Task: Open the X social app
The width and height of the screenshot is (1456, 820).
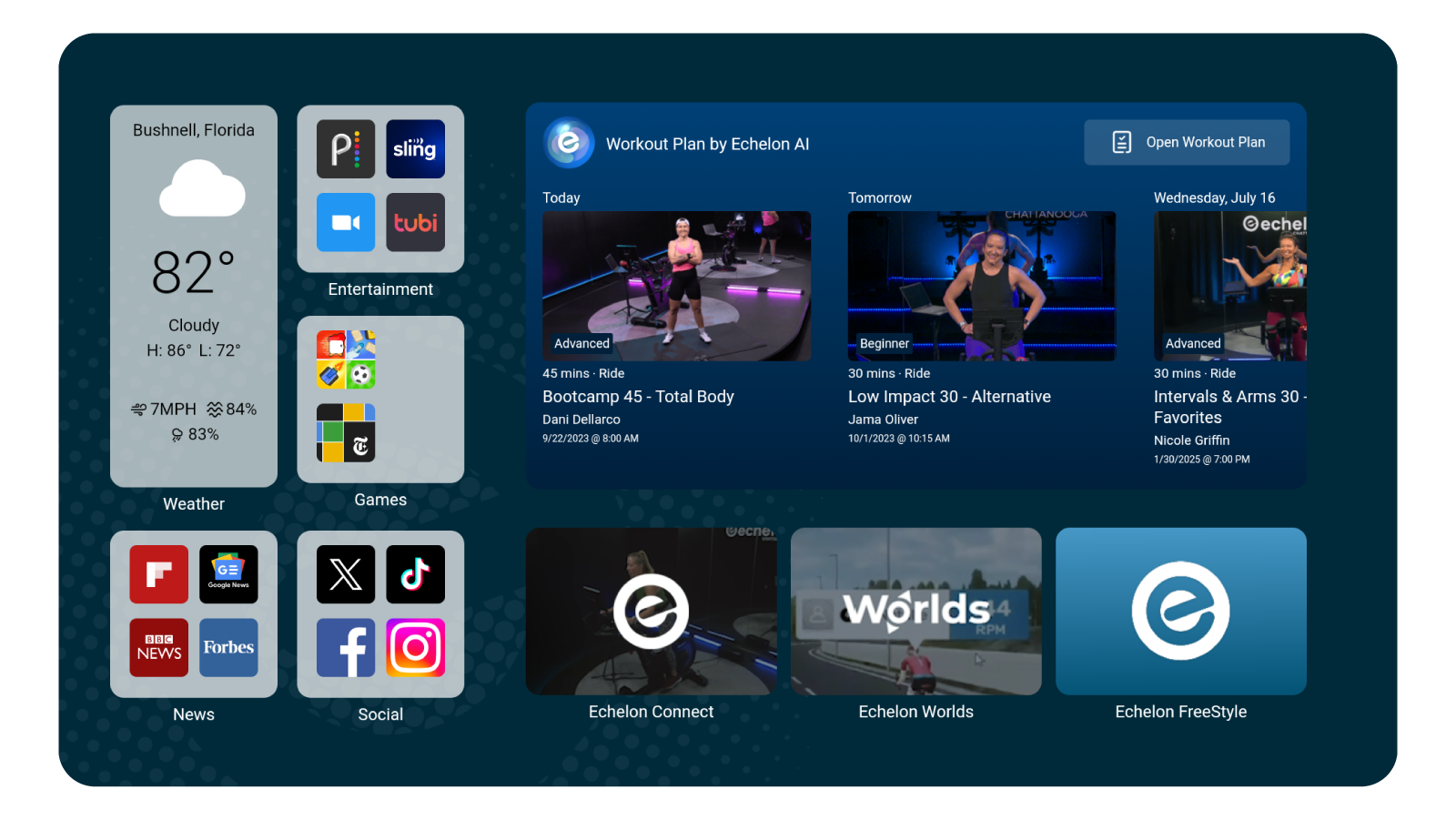Action: (x=346, y=574)
